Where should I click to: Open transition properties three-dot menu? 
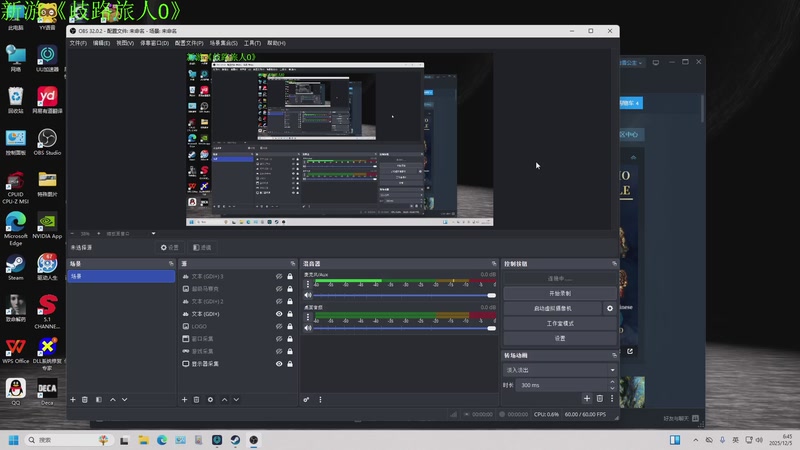pyautogui.click(x=612, y=398)
